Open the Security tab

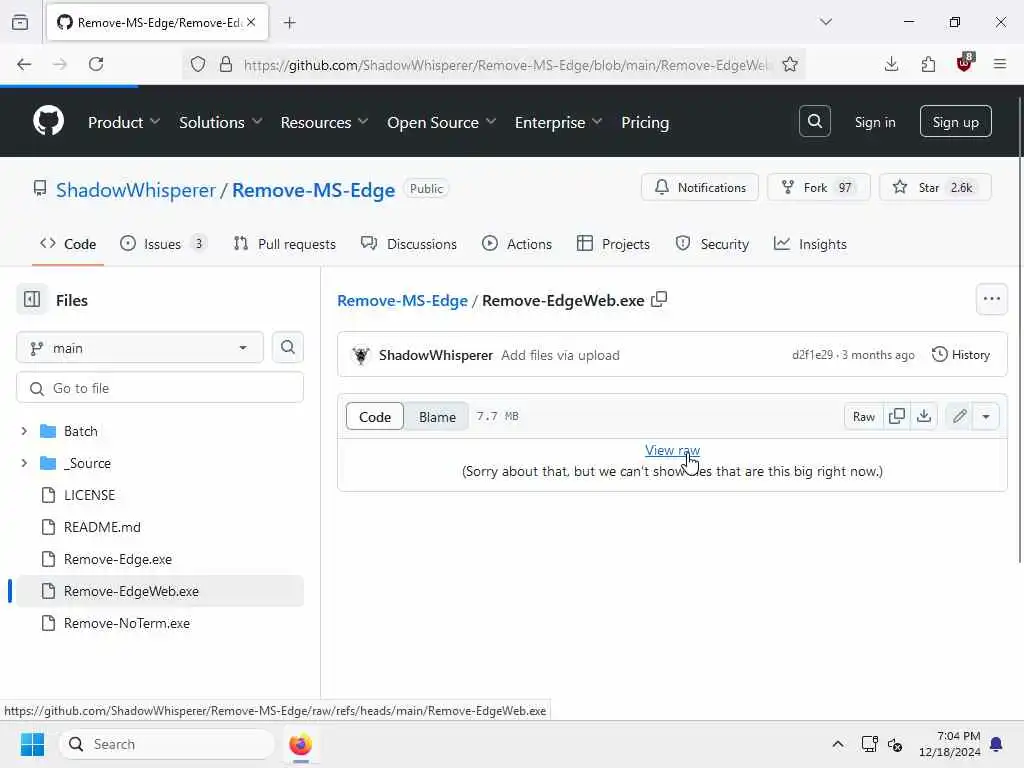[x=712, y=244]
